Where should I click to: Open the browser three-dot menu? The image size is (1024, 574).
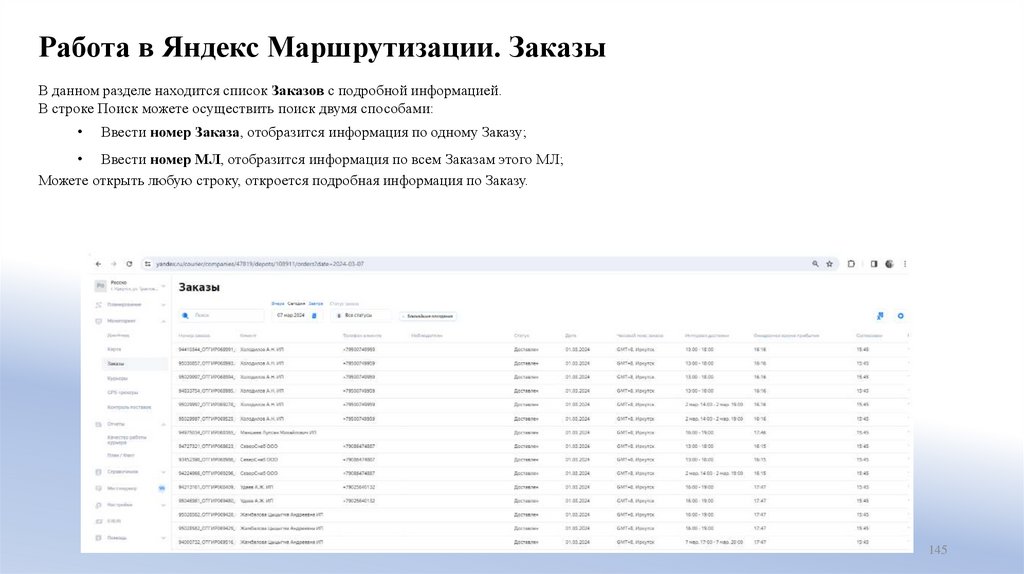point(905,264)
